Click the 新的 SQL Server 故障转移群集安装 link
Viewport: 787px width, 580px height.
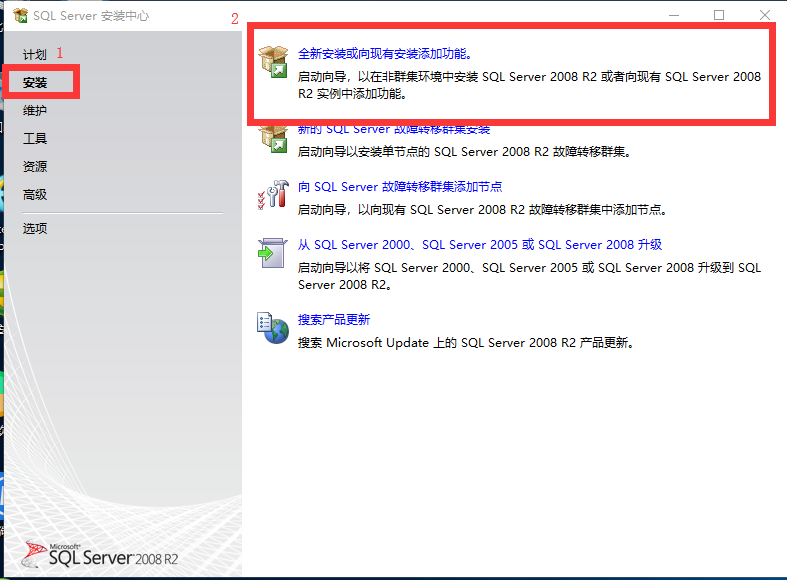(394, 129)
